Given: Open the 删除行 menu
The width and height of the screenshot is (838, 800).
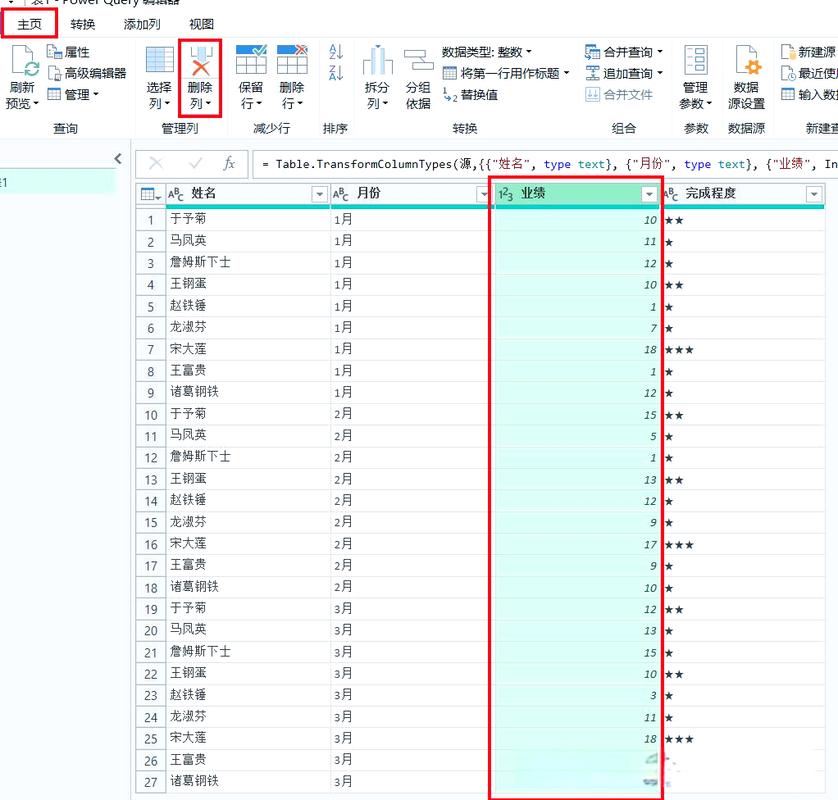Looking at the screenshot, I should (x=292, y=77).
